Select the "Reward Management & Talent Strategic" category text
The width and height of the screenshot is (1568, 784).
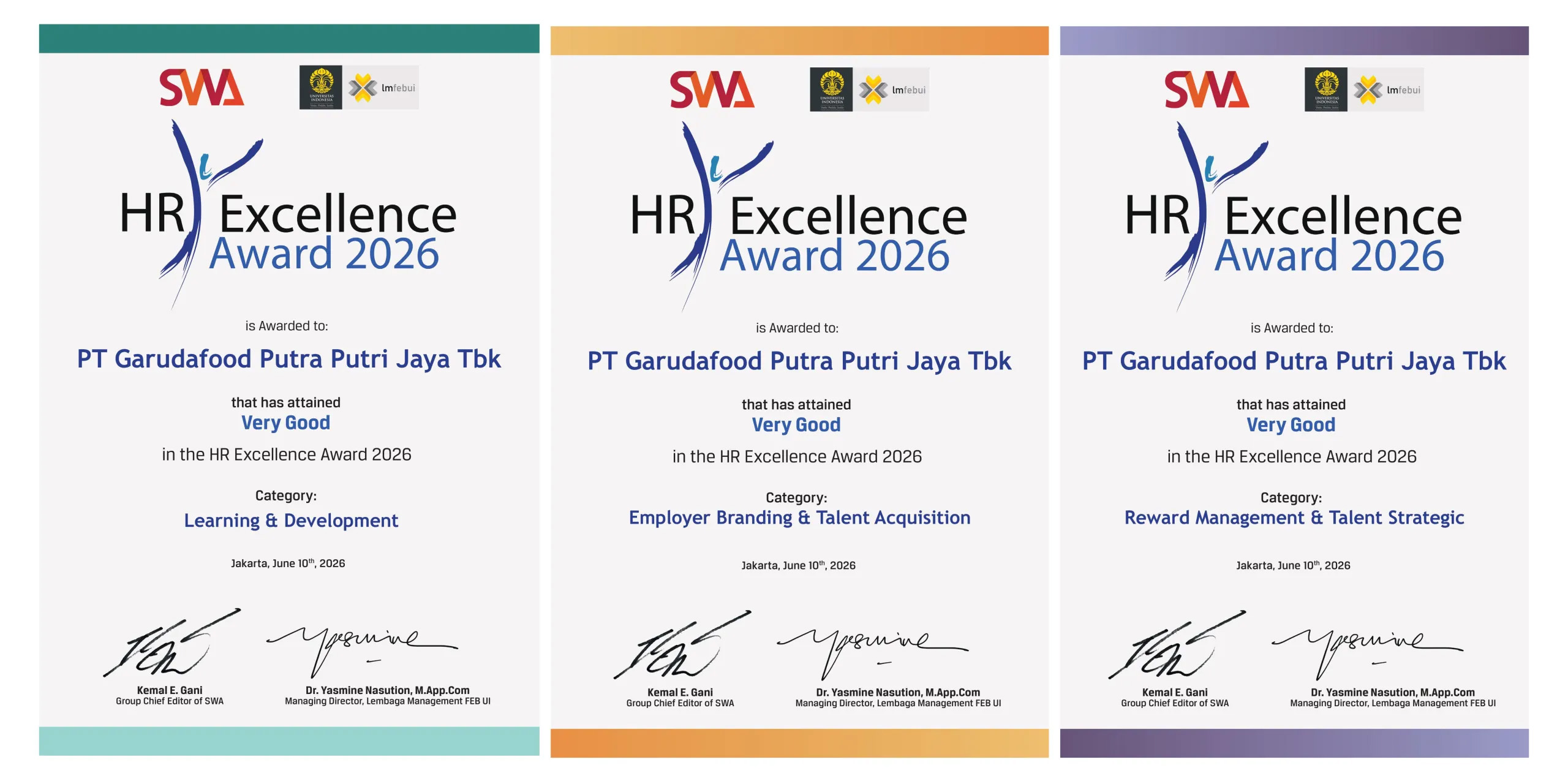(x=1294, y=518)
